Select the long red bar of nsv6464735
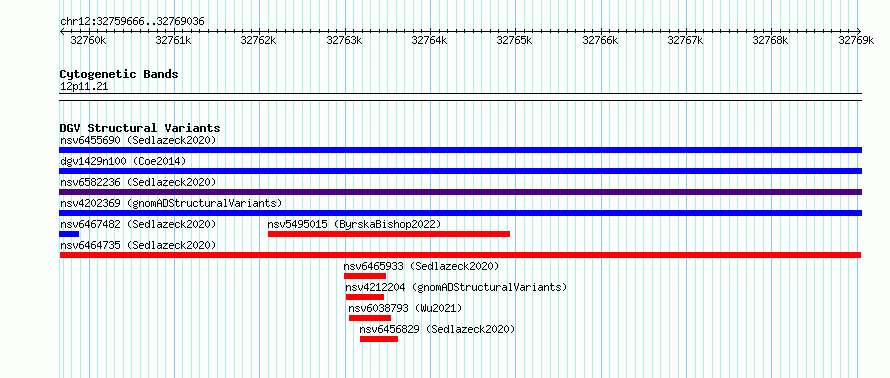The image size is (890, 378). (x=460, y=255)
